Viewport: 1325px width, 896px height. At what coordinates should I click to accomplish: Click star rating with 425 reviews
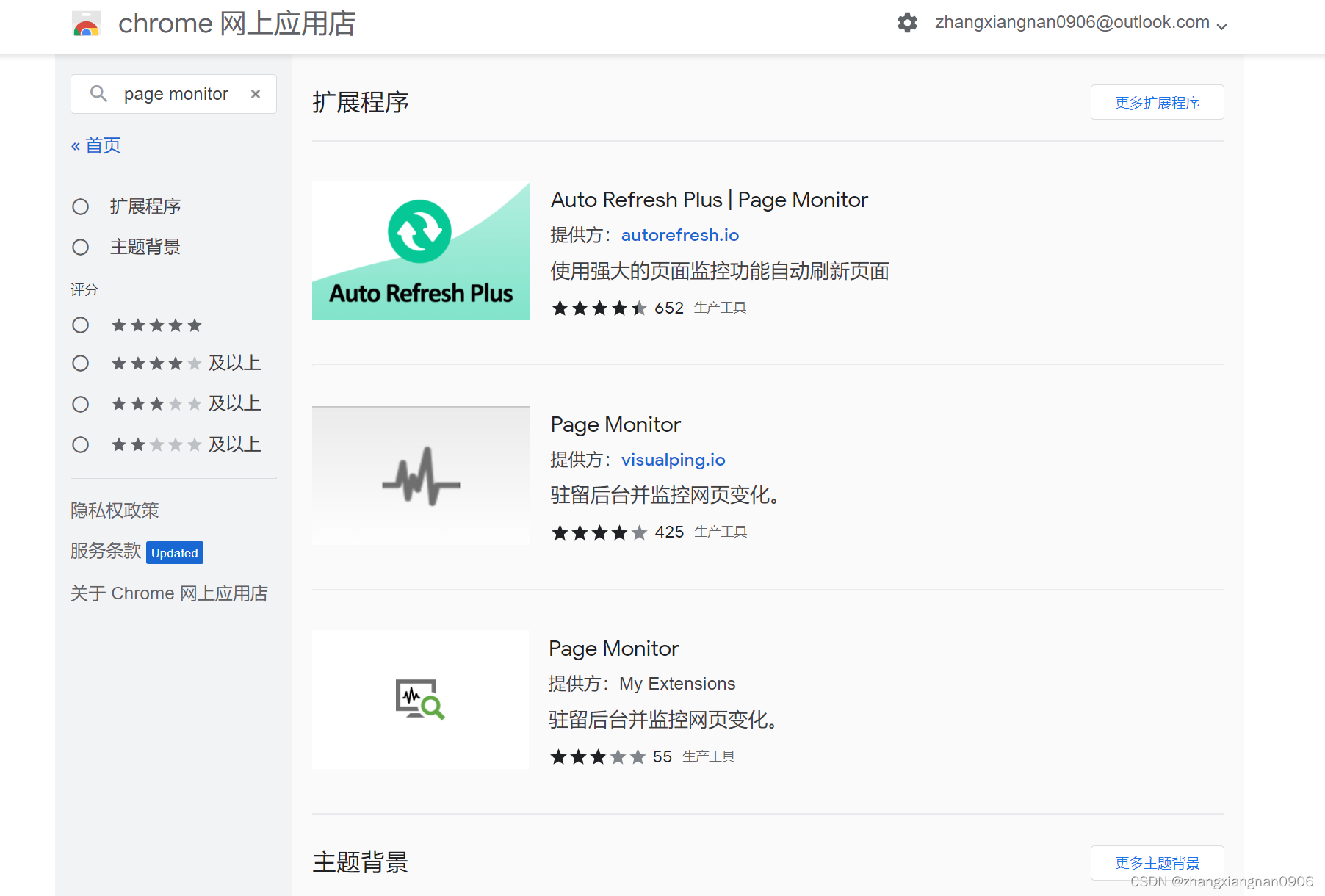point(599,532)
